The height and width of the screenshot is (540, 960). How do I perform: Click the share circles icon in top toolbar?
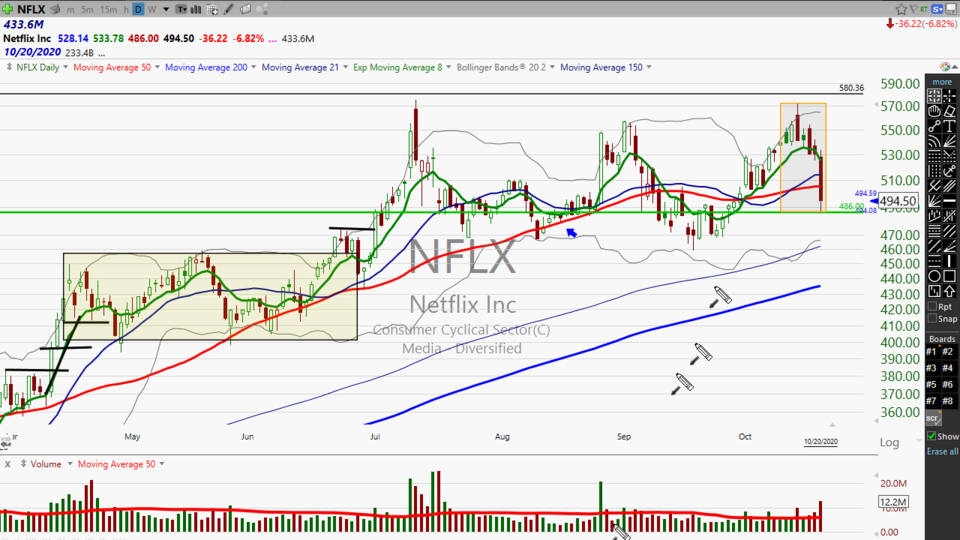[261, 9]
